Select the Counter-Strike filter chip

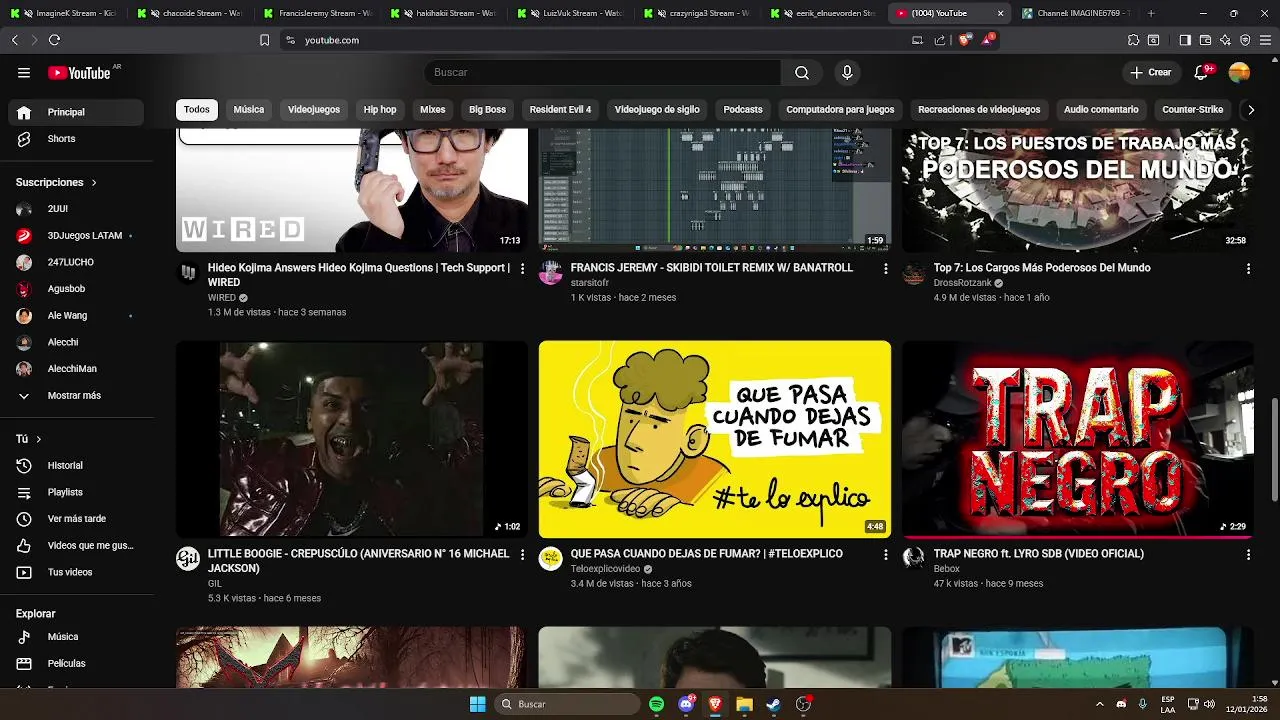[x=1192, y=110]
